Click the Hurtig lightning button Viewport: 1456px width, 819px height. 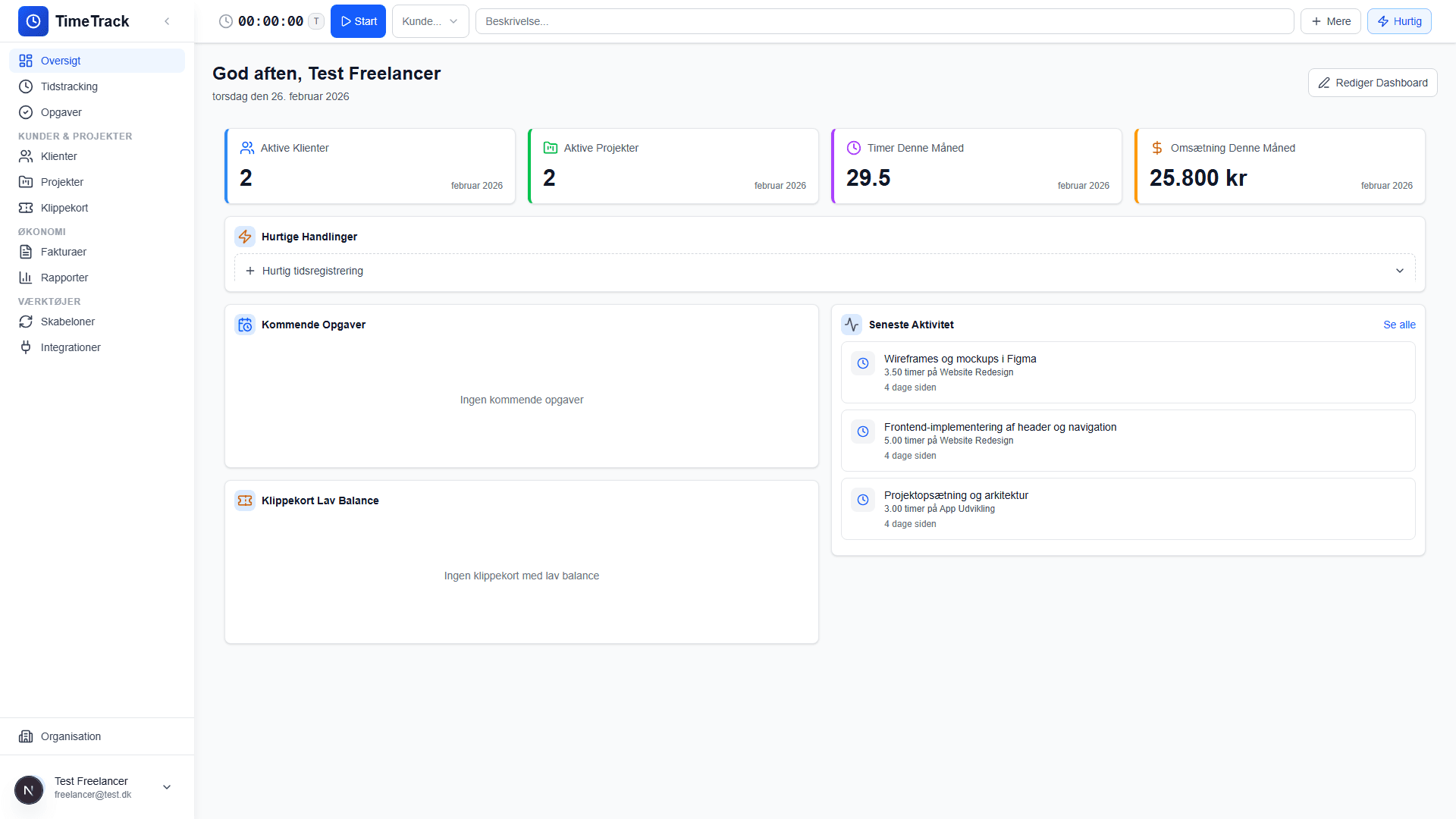pos(1399,21)
